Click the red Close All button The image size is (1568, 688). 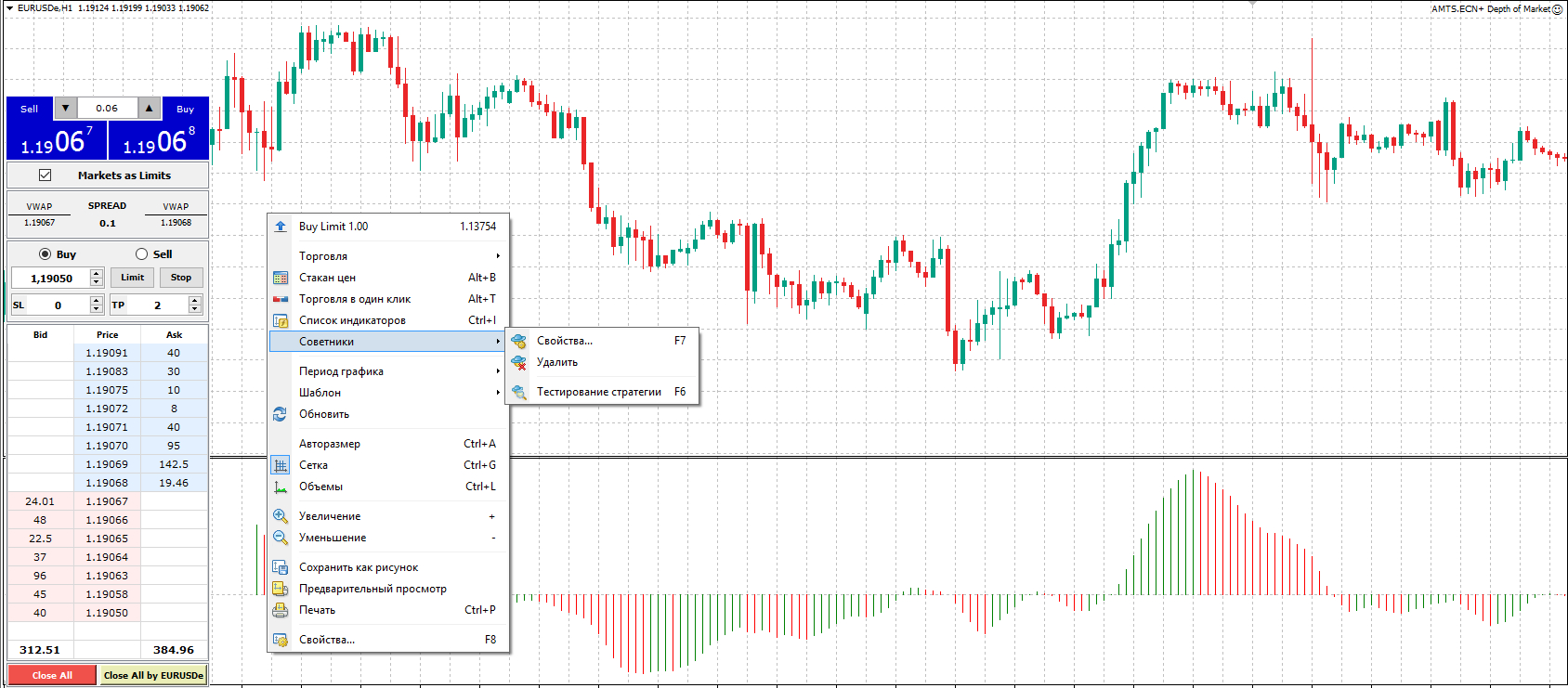click(x=52, y=675)
